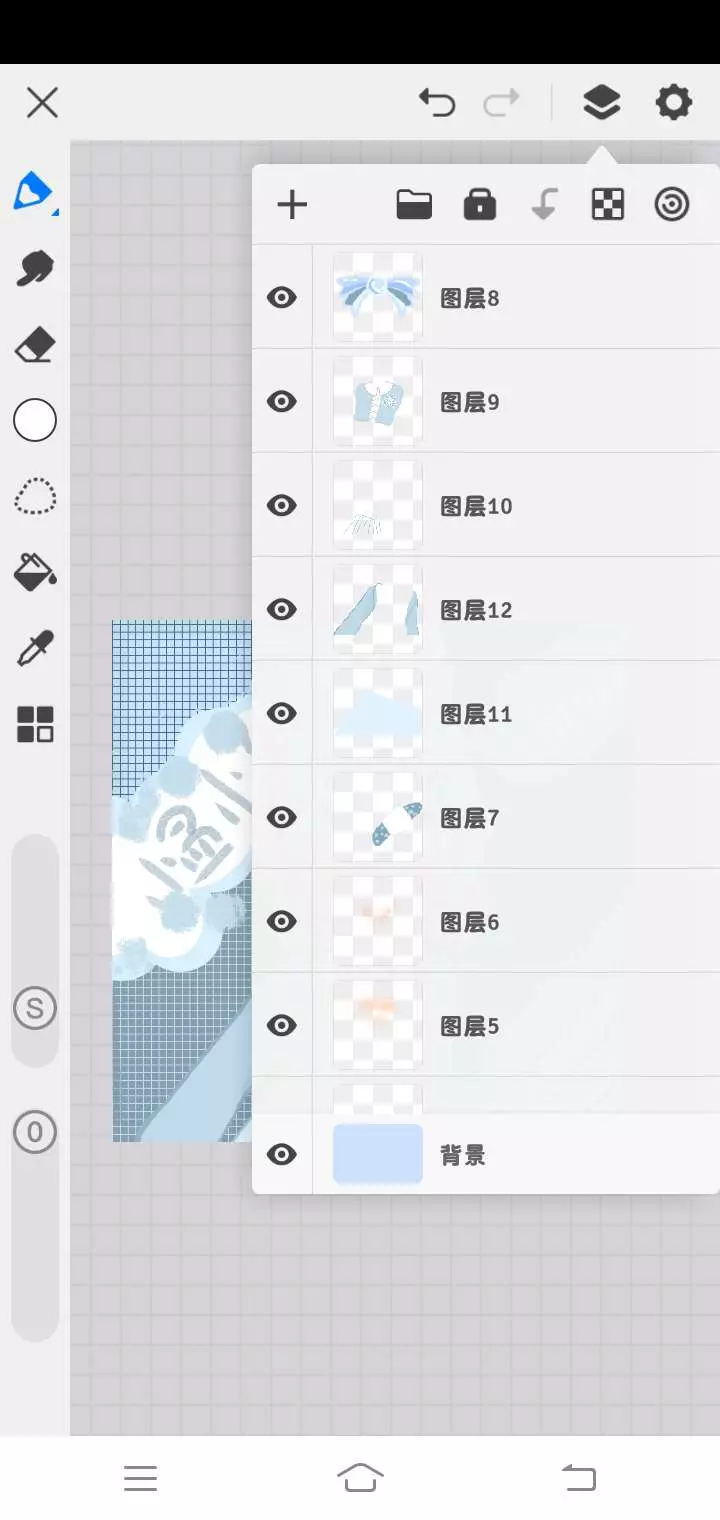Screen dimensions: 720x1520
Task: Add a new layer with plus icon
Action: point(292,205)
